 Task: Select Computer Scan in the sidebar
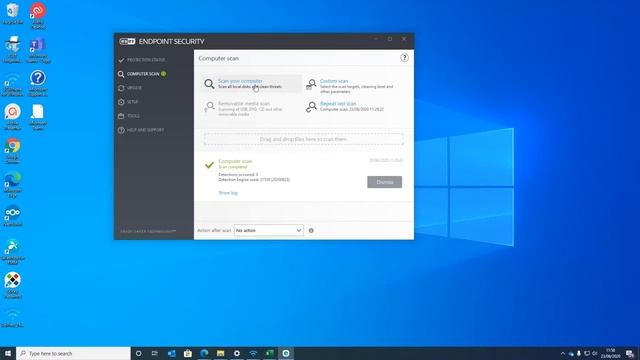[142, 74]
